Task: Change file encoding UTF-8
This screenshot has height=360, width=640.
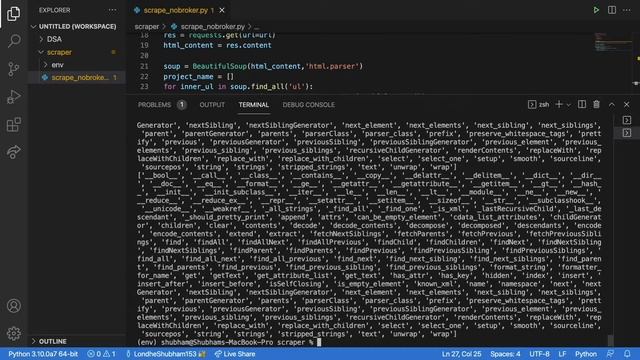Action: (x=539, y=354)
